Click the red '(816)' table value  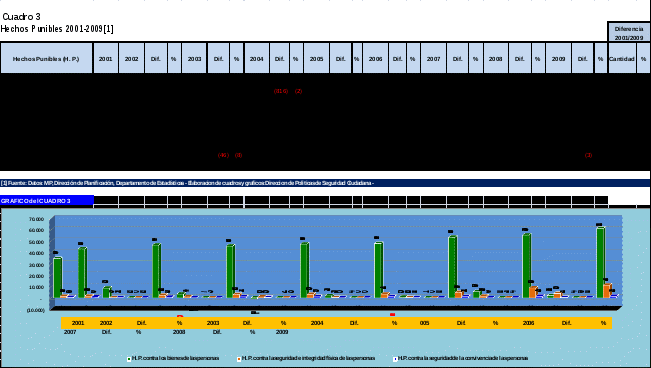pyautogui.click(x=281, y=91)
